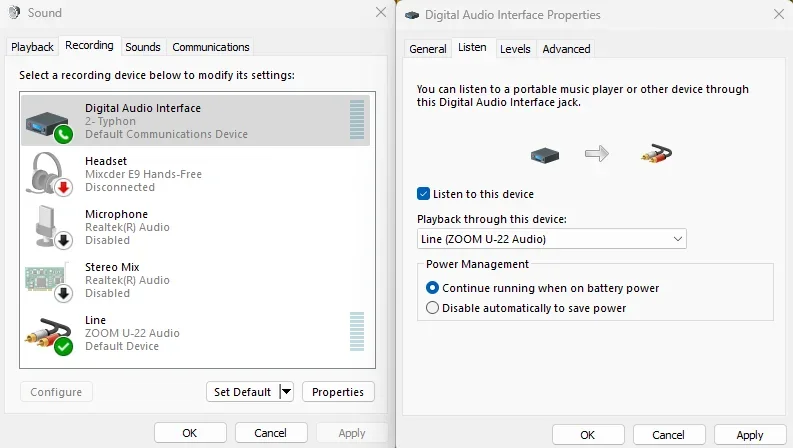Select Continue running when on battery power
Viewport: 793px width, 448px height.
point(433,288)
